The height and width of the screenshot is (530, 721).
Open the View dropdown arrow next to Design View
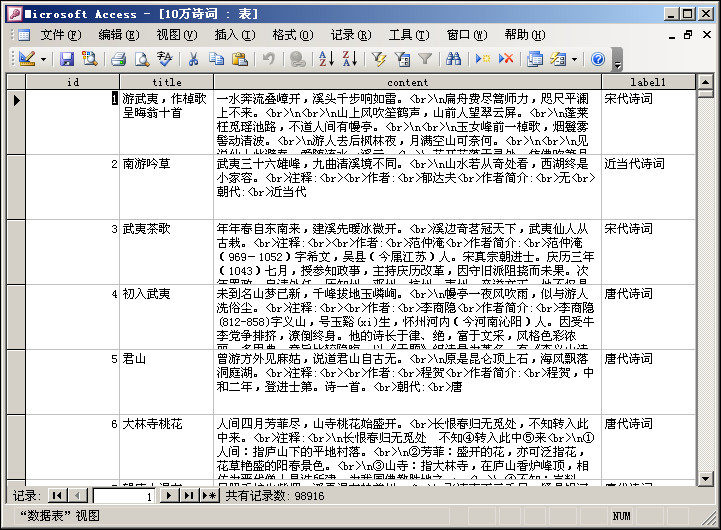44,59
